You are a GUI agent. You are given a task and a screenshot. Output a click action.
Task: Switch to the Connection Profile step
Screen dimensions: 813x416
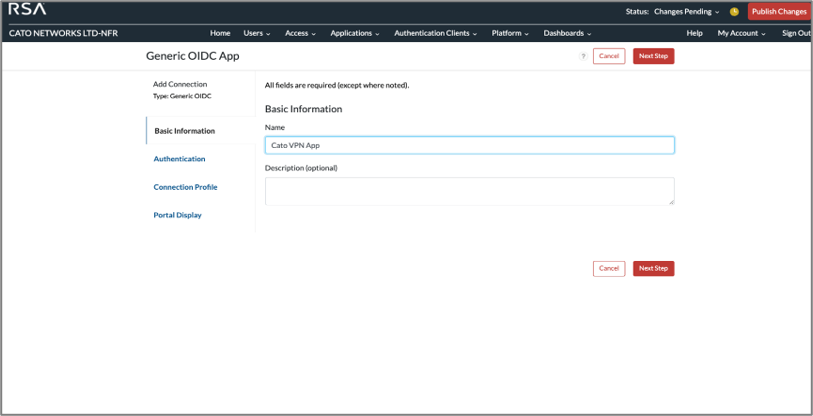coord(185,187)
